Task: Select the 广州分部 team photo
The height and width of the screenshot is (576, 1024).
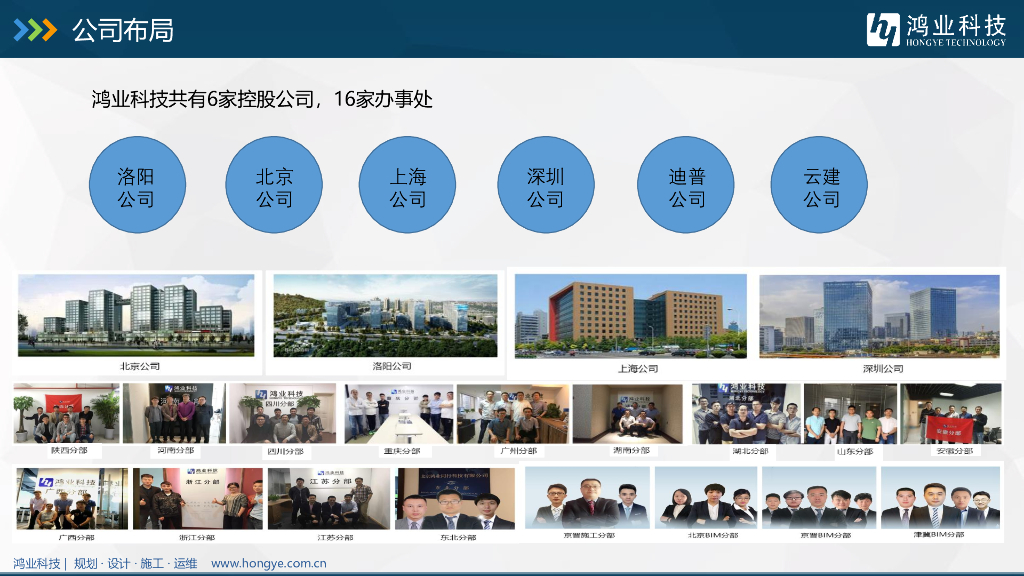Action: click(513, 414)
